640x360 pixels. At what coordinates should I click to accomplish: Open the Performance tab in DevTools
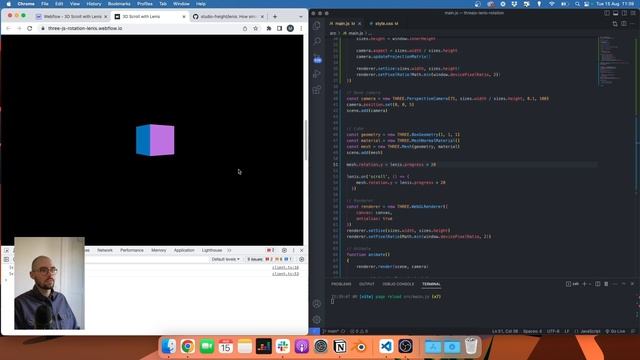pyautogui.click(x=132, y=250)
